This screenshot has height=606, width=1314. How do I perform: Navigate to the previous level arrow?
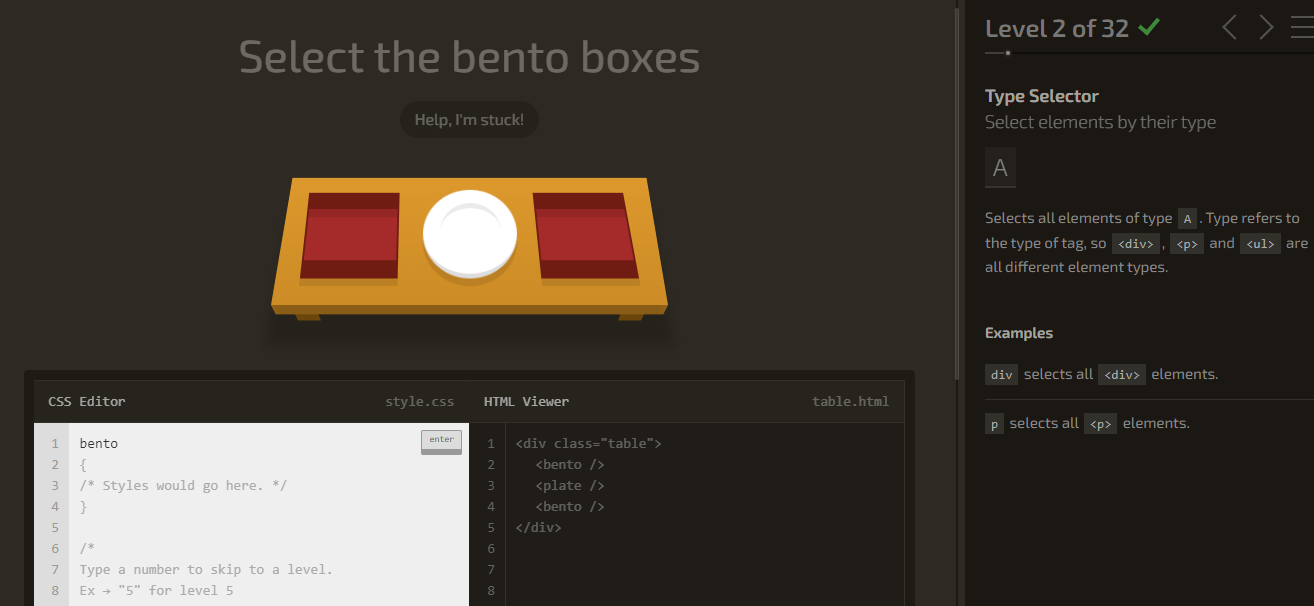pos(1229,27)
